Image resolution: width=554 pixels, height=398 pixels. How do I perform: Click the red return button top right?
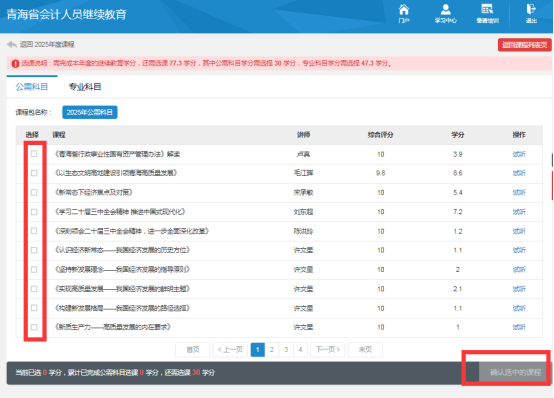coord(525,45)
